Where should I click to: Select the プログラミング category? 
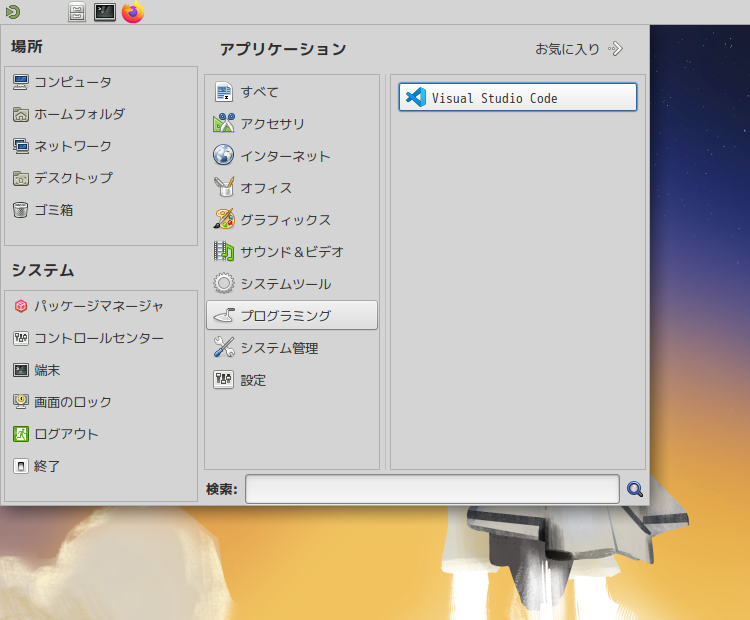point(292,315)
